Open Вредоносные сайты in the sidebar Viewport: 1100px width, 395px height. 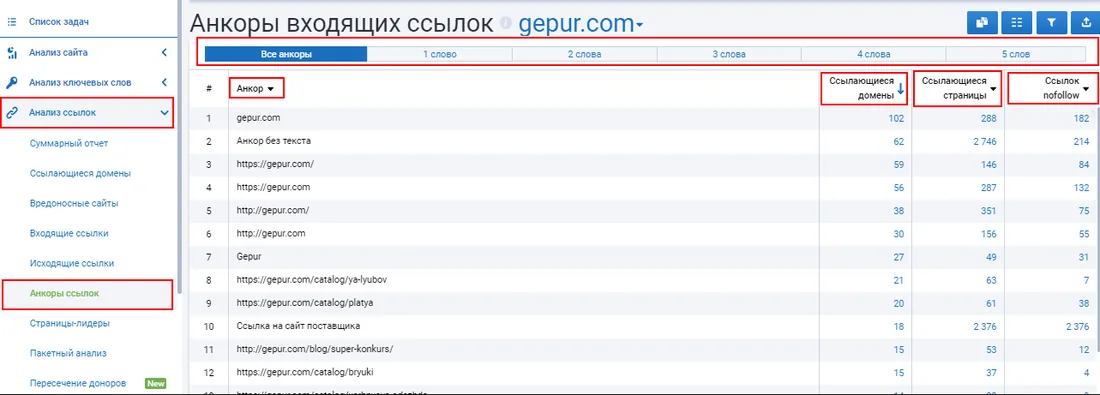[x=74, y=203]
